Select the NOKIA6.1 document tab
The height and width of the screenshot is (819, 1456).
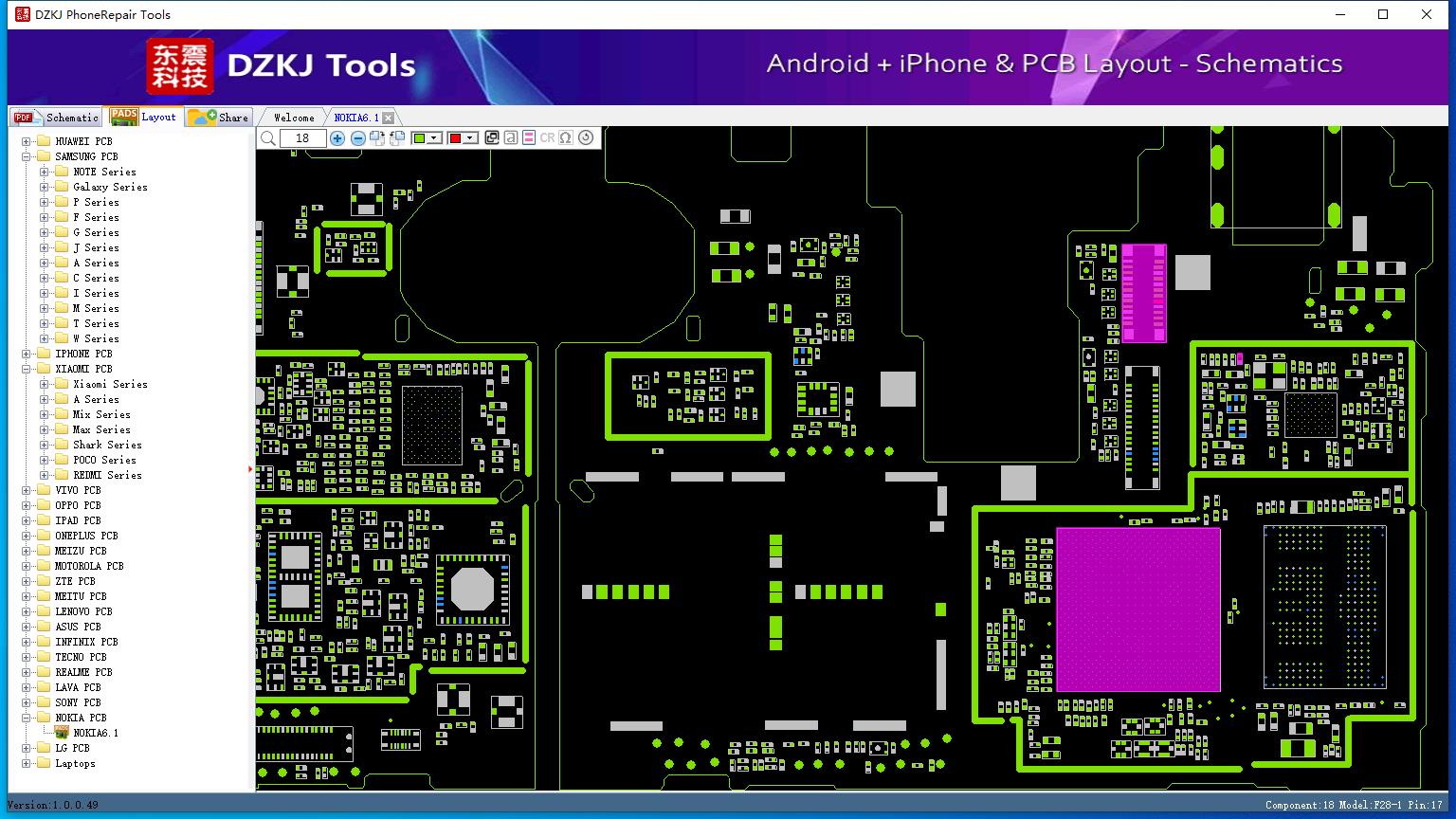coord(356,118)
